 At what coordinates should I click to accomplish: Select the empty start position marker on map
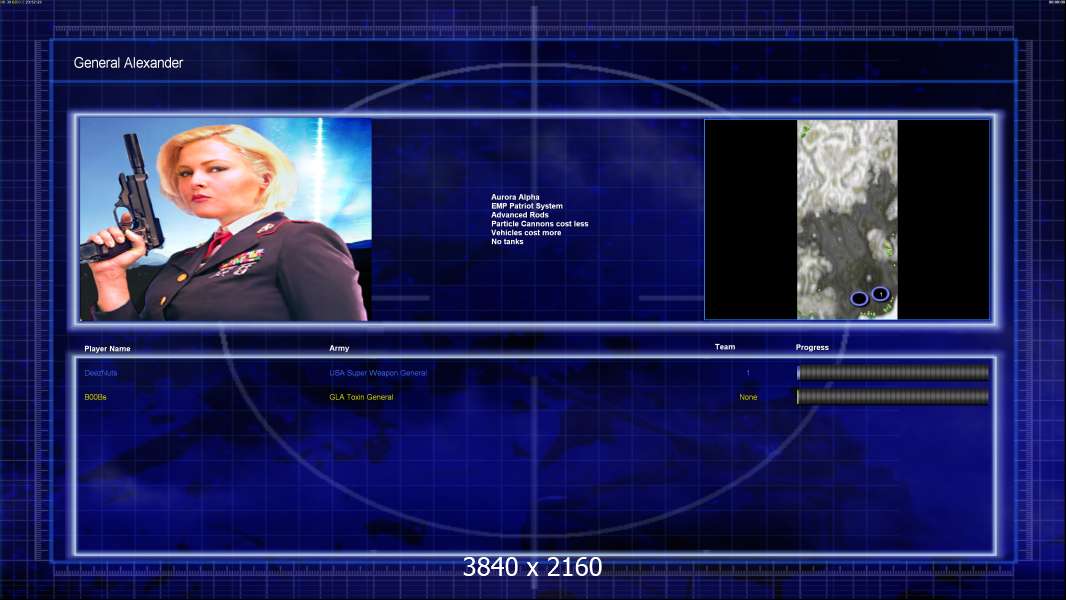point(859,298)
